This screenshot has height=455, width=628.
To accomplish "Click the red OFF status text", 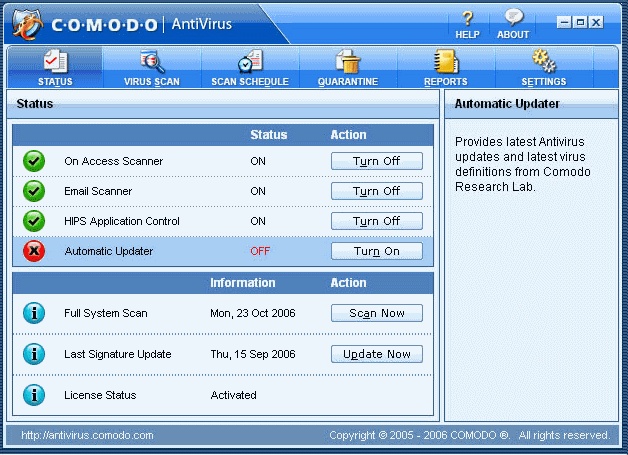I will pyautogui.click(x=260, y=251).
